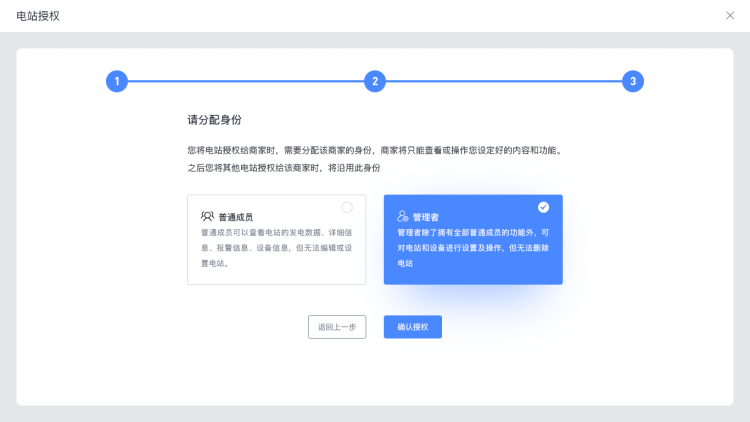Choose the 普通成员 role card
The height and width of the screenshot is (422, 750).
[x=276, y=240]
